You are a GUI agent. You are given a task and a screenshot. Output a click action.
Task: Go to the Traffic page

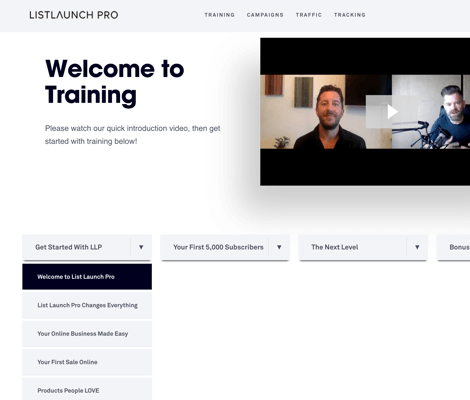tap(309, 15)
